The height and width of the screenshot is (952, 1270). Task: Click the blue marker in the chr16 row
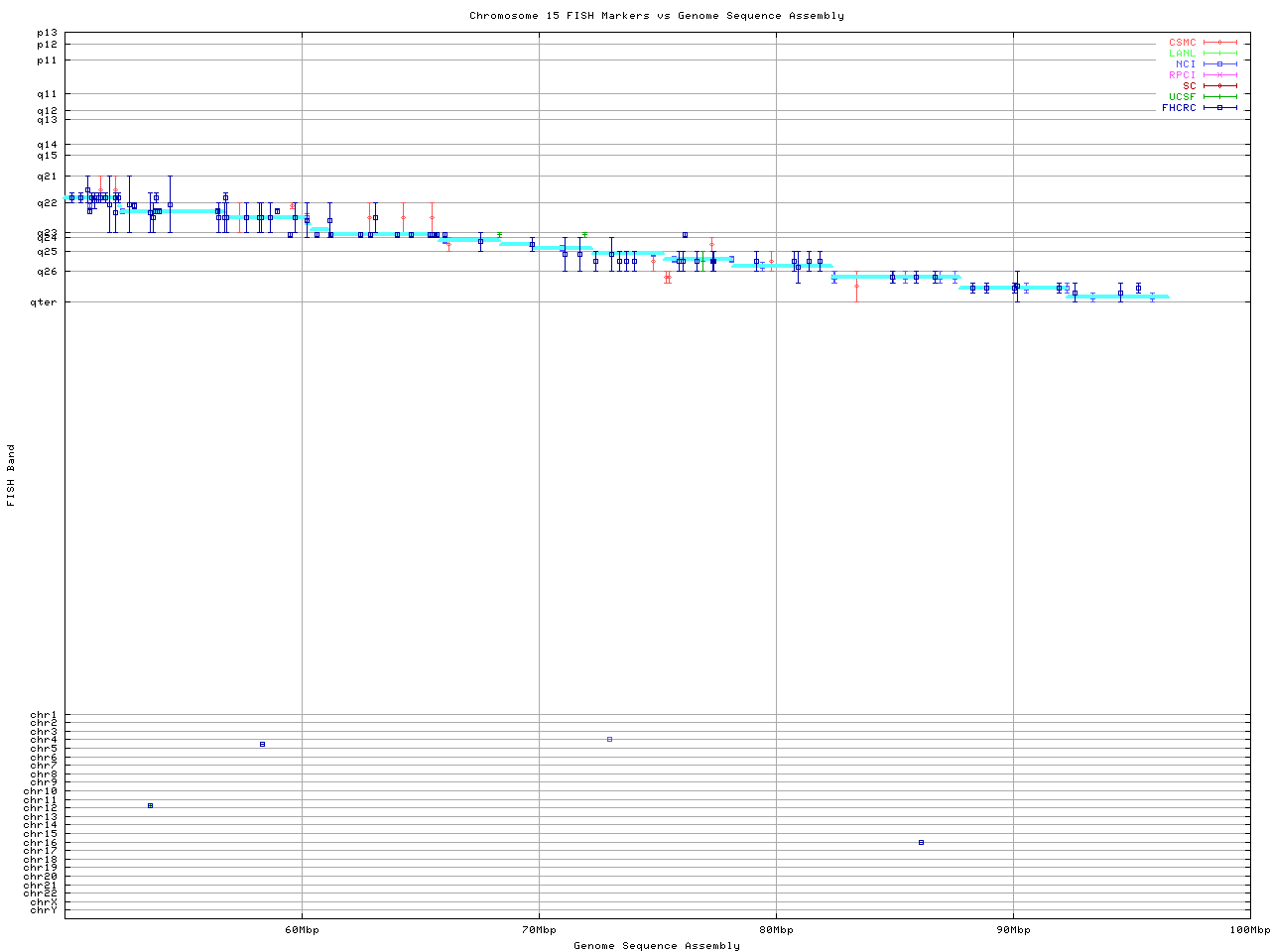[x=921, y=842]
